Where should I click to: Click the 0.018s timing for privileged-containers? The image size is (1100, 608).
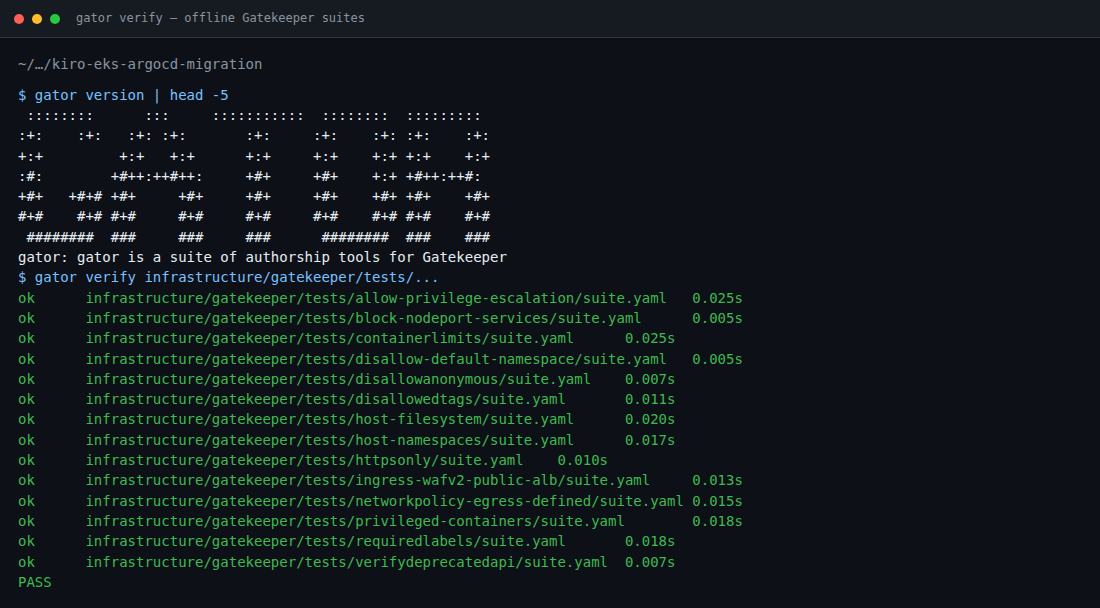717,522
